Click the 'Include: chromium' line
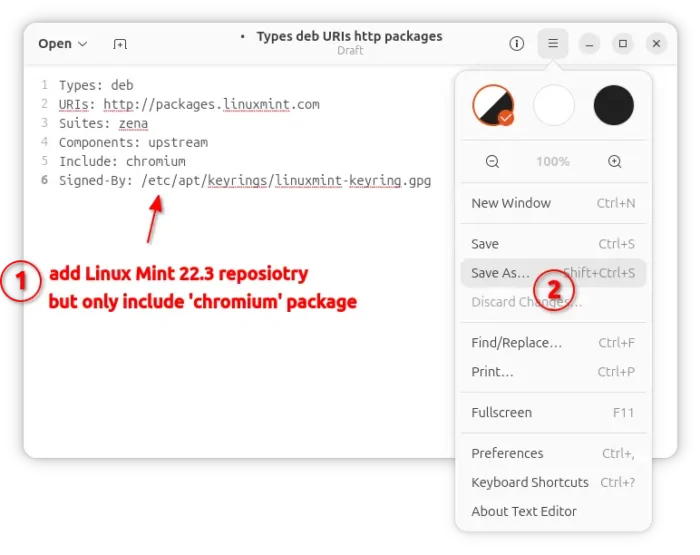The image size is (700, 555). pyautogui.click(x=122, y=161)
